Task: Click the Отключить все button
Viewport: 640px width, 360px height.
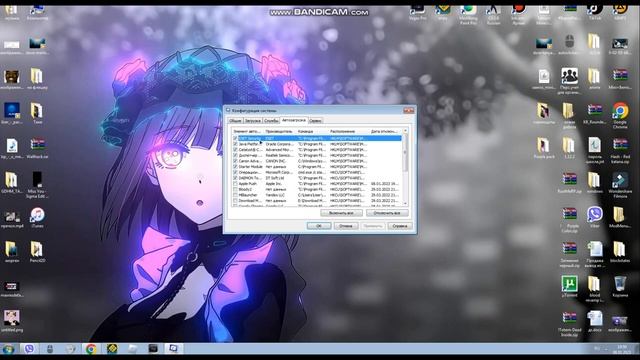Action: coord(387,213)
